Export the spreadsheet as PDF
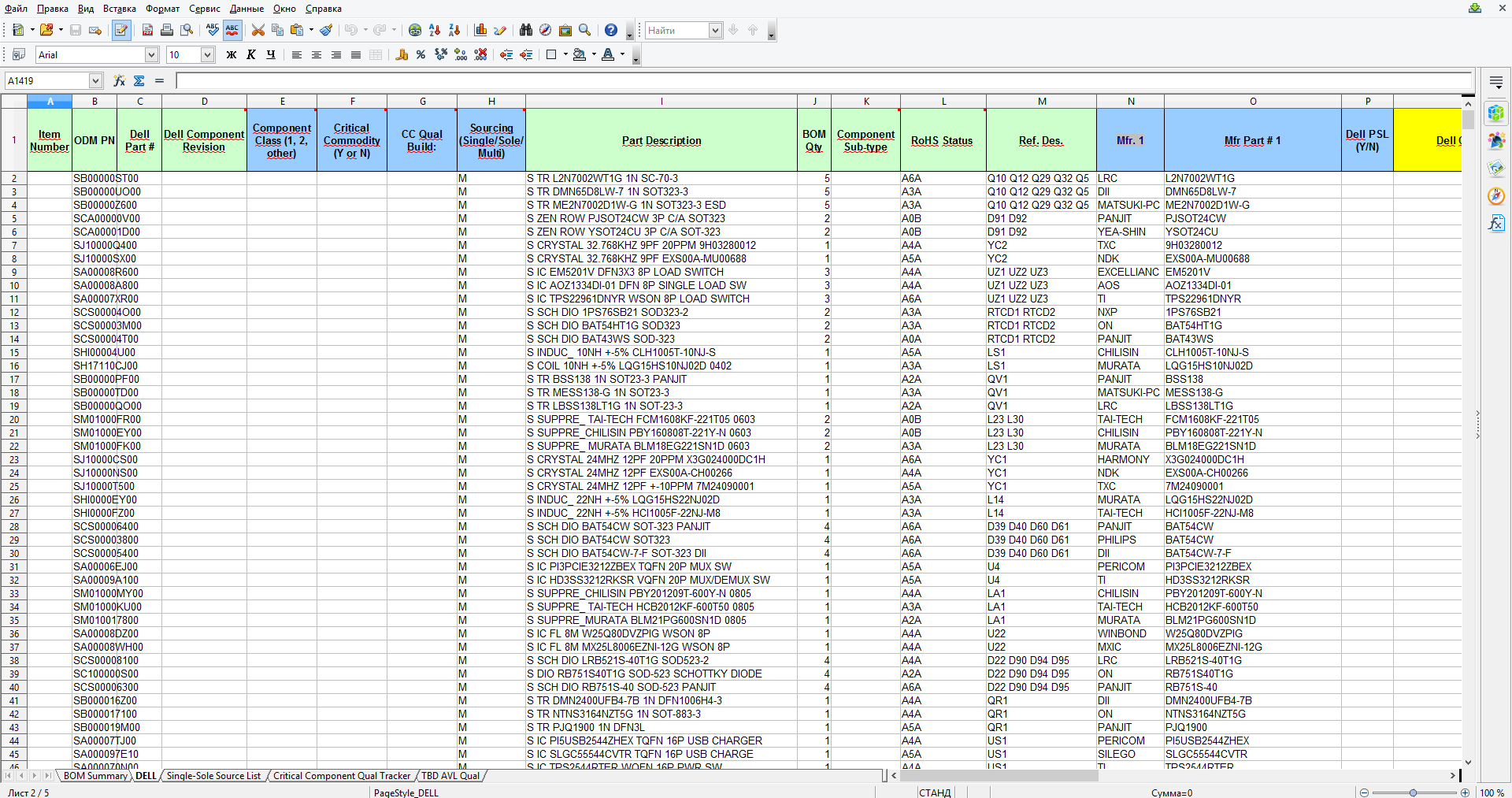This screenshot has height=798, width=1512. [x=147, y=30]
